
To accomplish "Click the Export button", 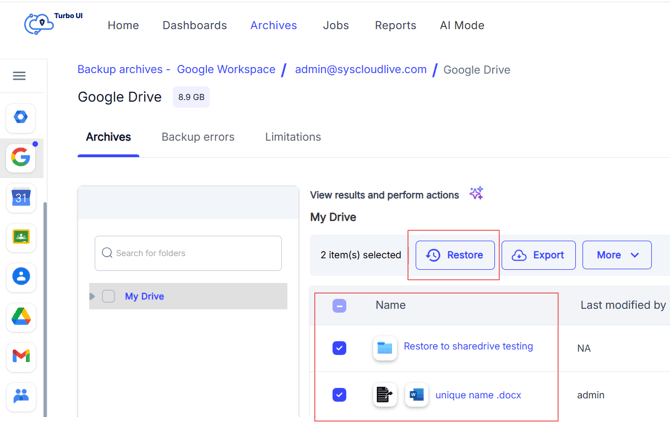I will [x=538, y=255].
